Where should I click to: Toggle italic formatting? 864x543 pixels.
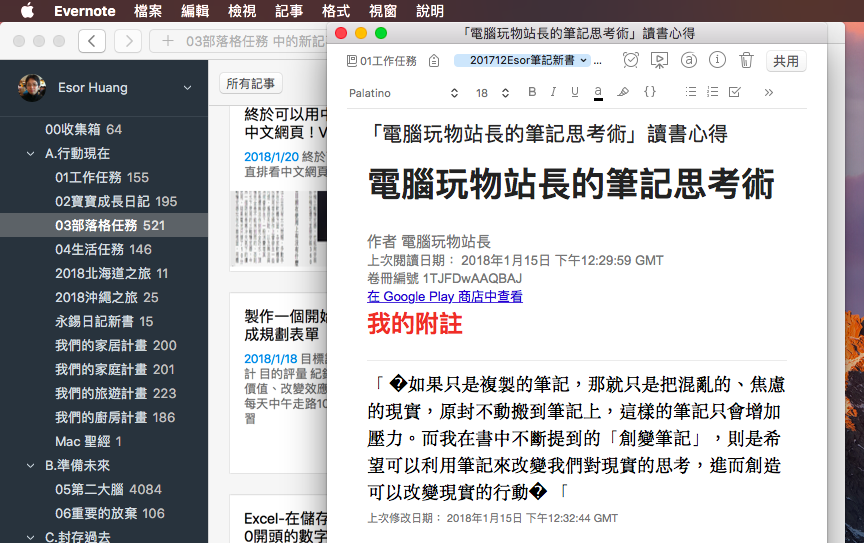553,92
